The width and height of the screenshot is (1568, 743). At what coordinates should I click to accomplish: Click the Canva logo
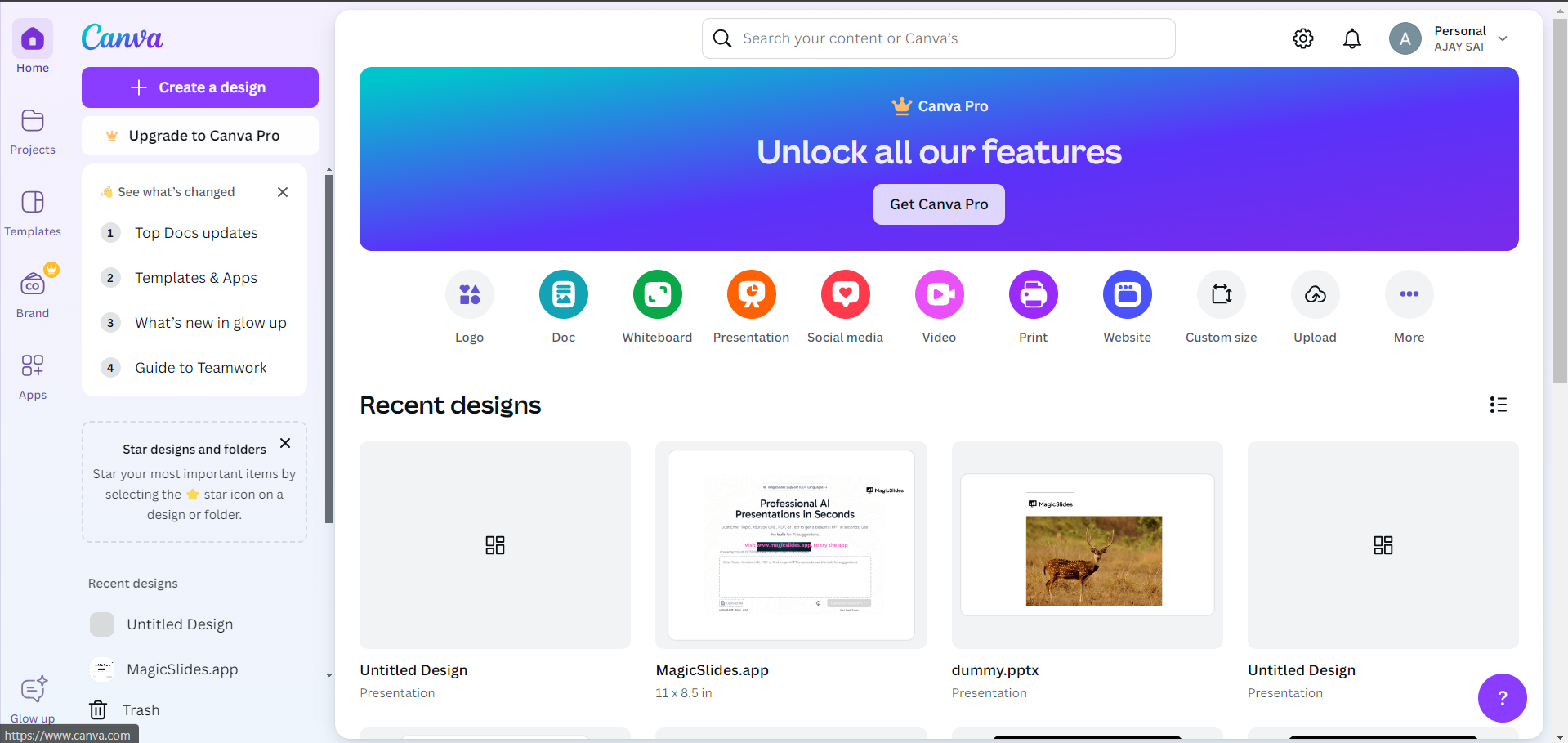point(123,37)
